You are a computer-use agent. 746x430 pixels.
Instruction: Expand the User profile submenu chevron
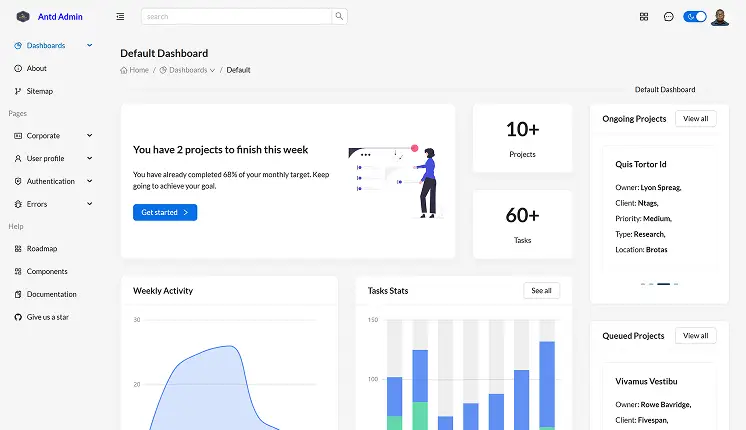[x=89, y=158]
